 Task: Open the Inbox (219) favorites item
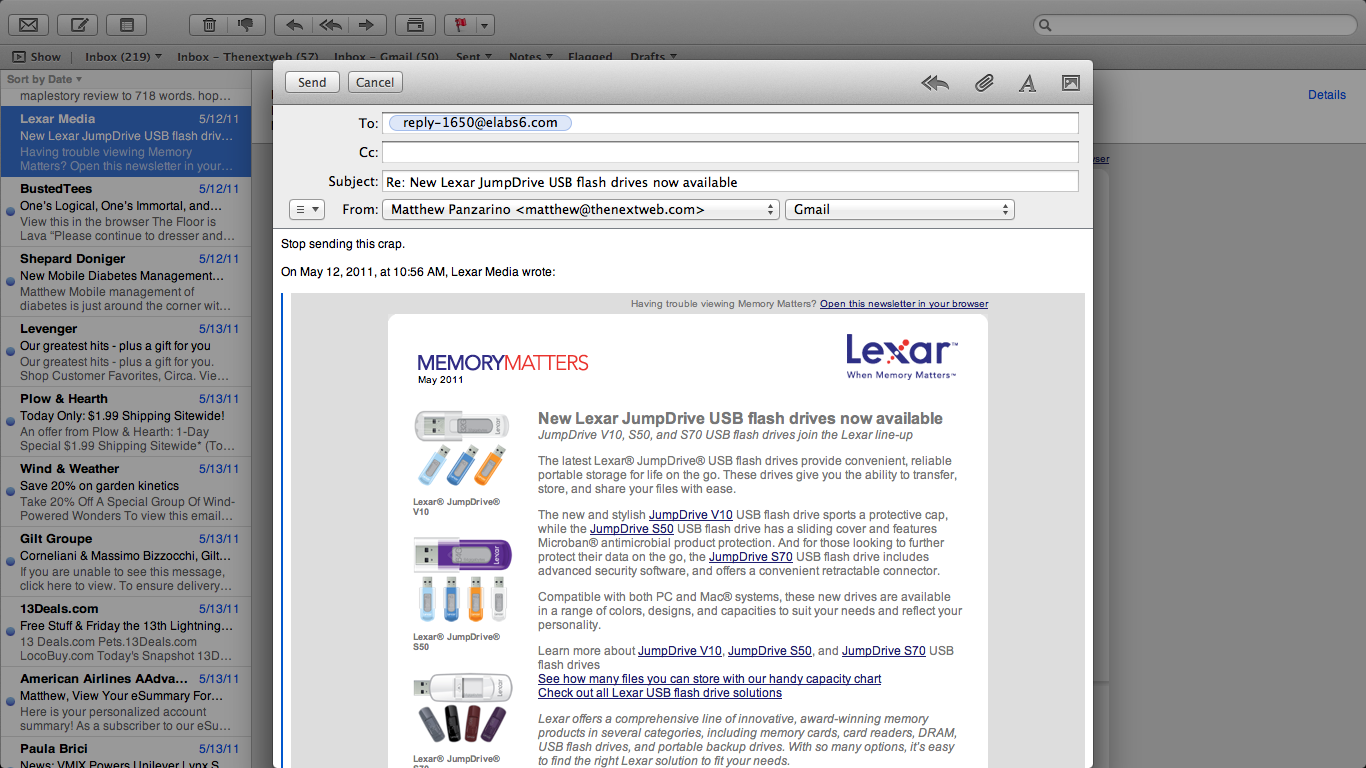pyautogui.click(x=123, y=57)
